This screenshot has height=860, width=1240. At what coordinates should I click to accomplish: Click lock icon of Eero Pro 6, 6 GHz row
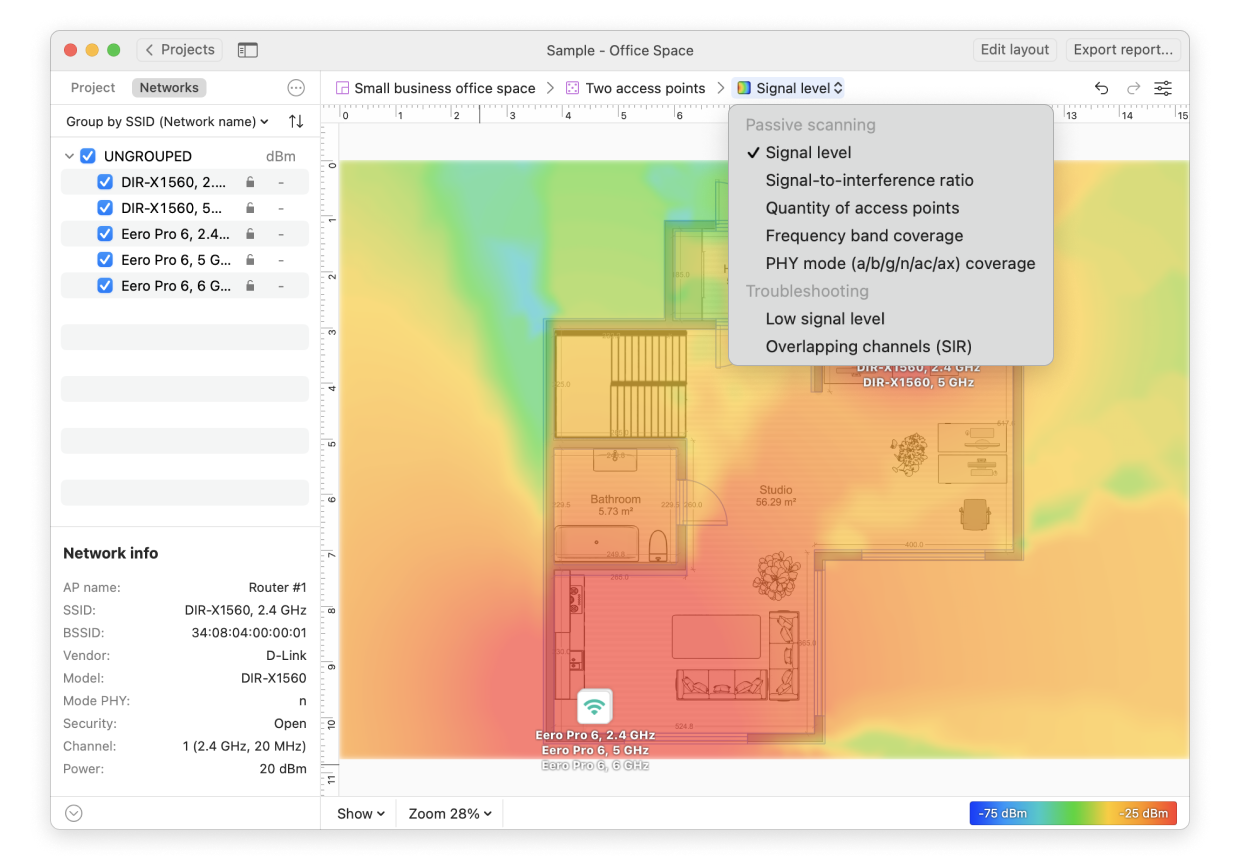250,286
